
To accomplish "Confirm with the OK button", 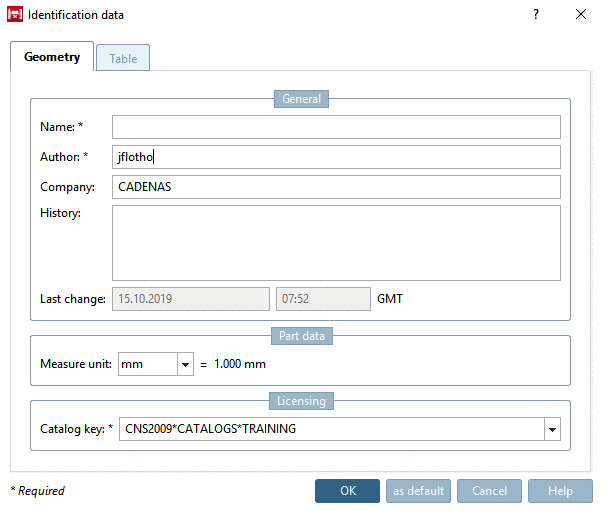I will point(347,491).
